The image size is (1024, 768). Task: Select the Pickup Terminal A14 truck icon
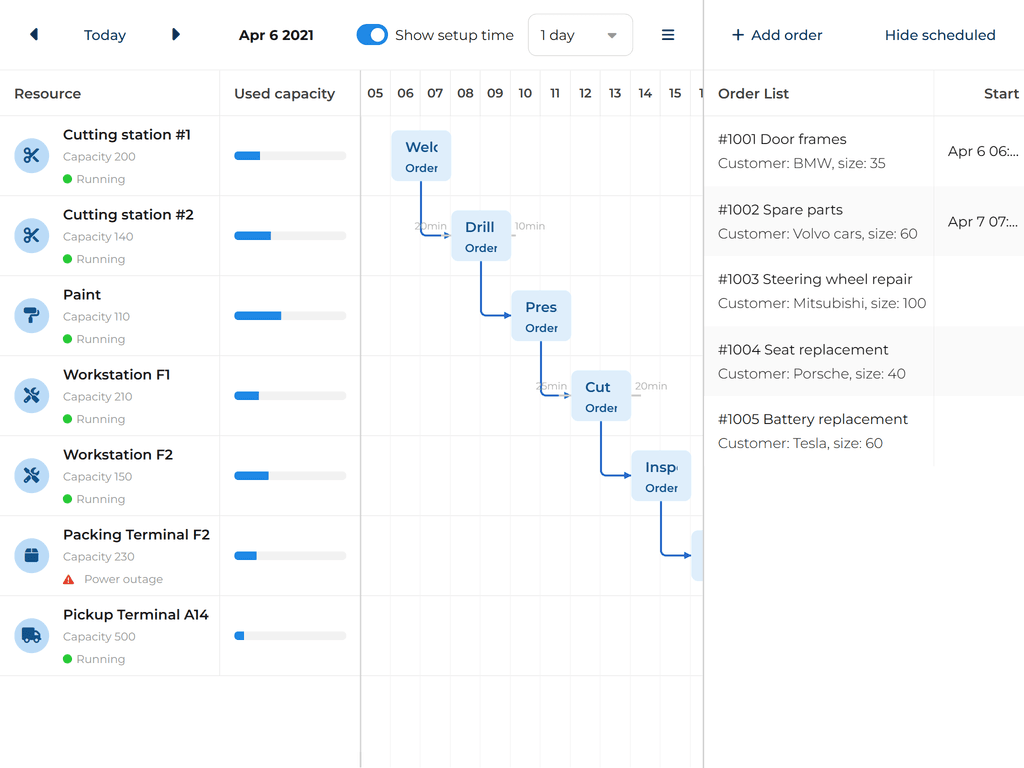point(30,636)
